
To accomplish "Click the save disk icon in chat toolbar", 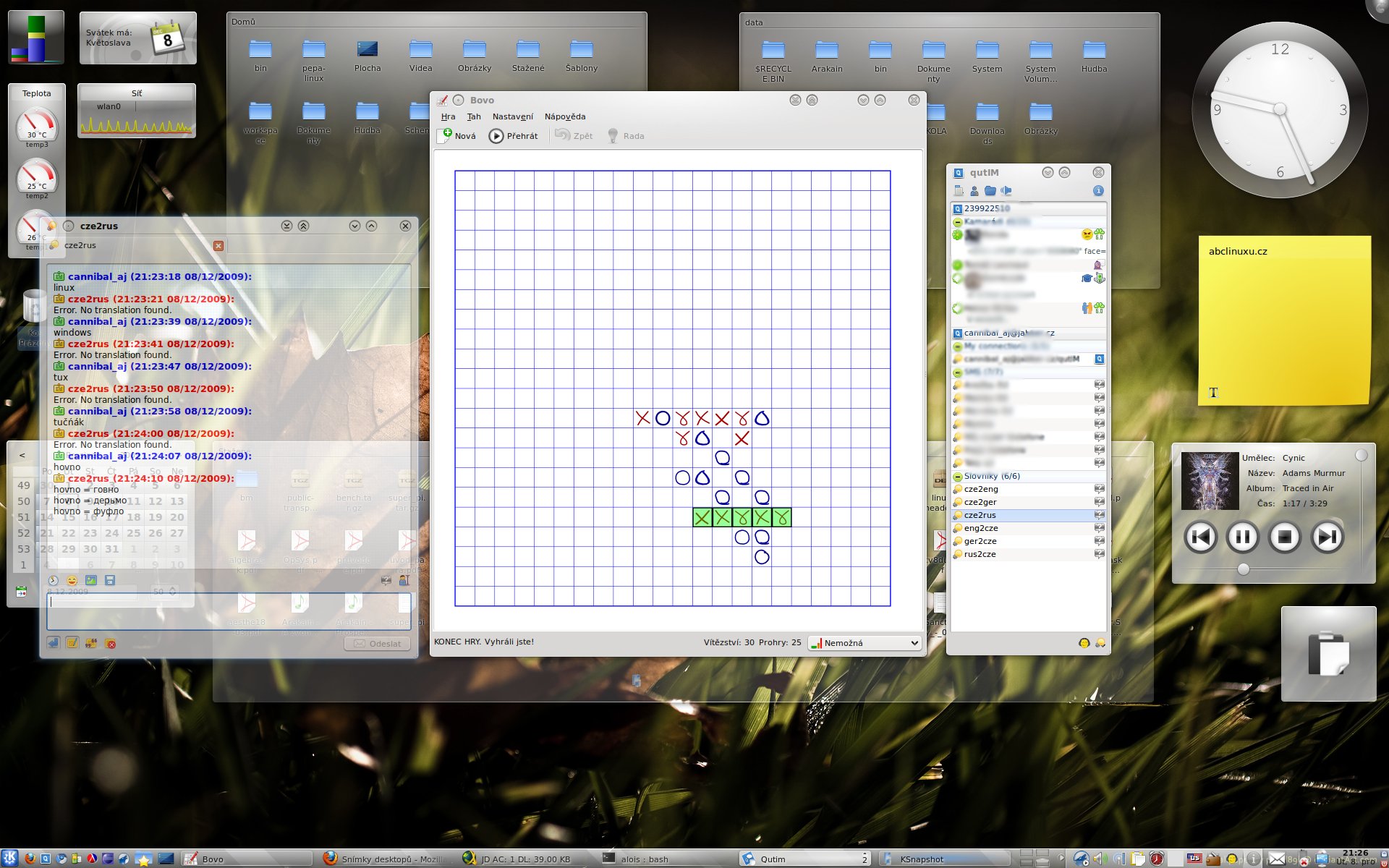I will (110, 580).
